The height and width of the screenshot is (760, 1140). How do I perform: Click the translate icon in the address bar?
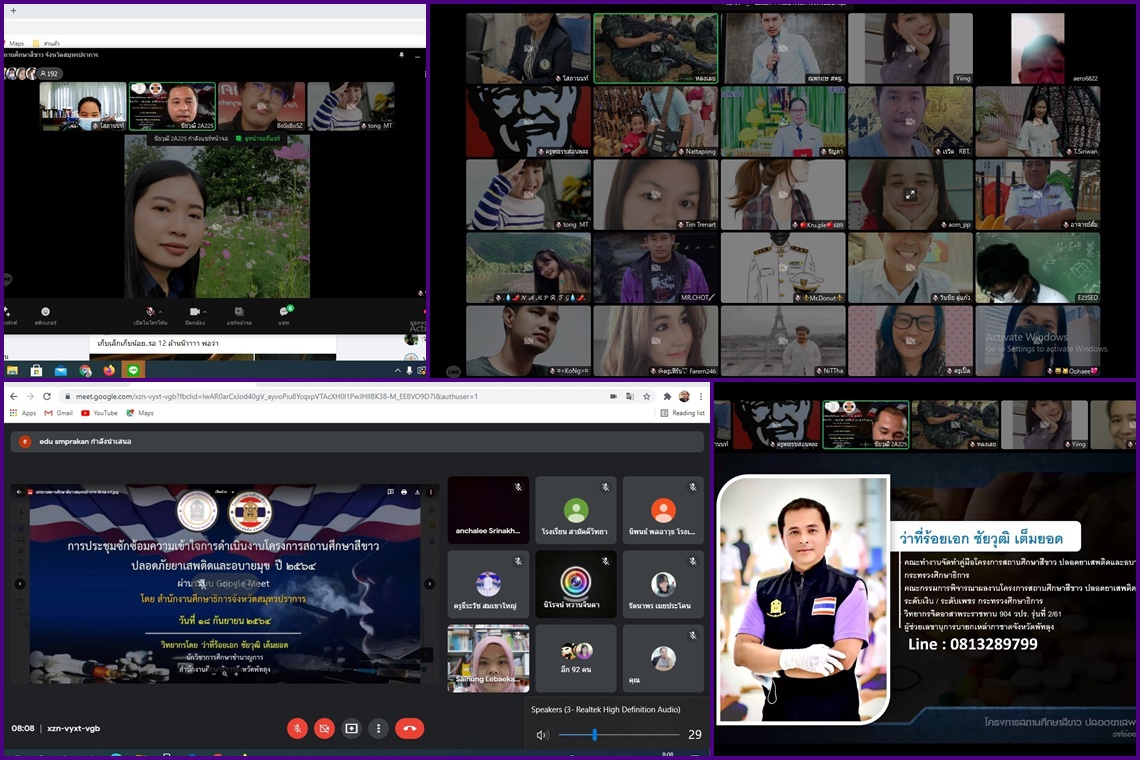[x=630, y=396]
